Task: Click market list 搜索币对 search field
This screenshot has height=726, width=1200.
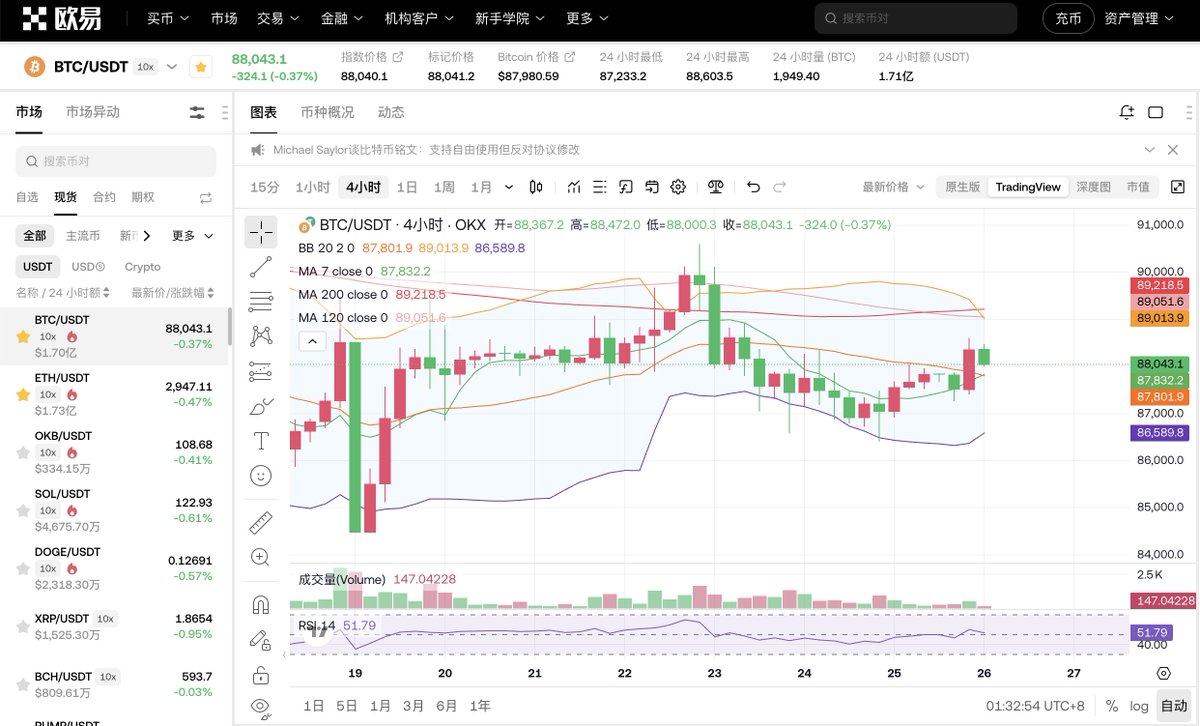Action: (116, 161)
